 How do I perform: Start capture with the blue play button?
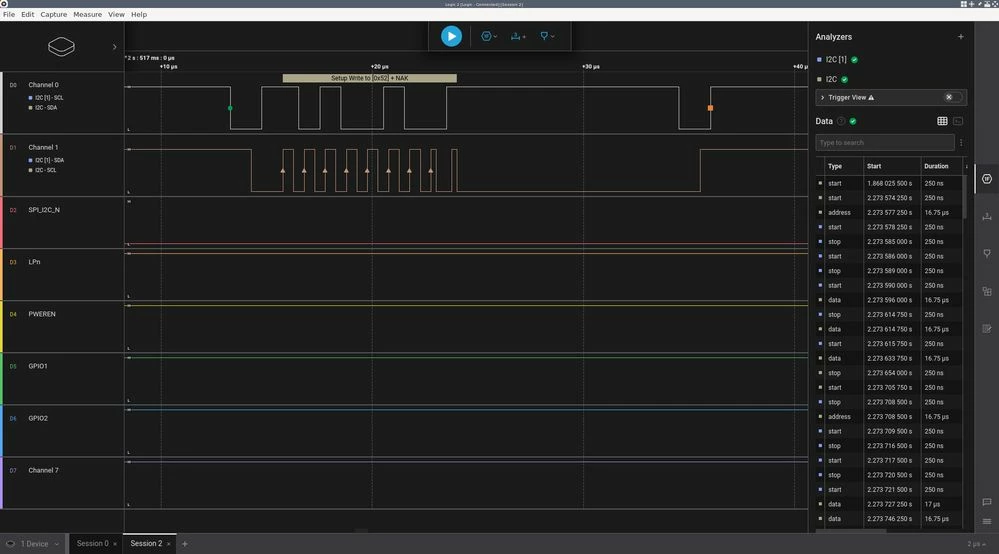coord(451,36)
